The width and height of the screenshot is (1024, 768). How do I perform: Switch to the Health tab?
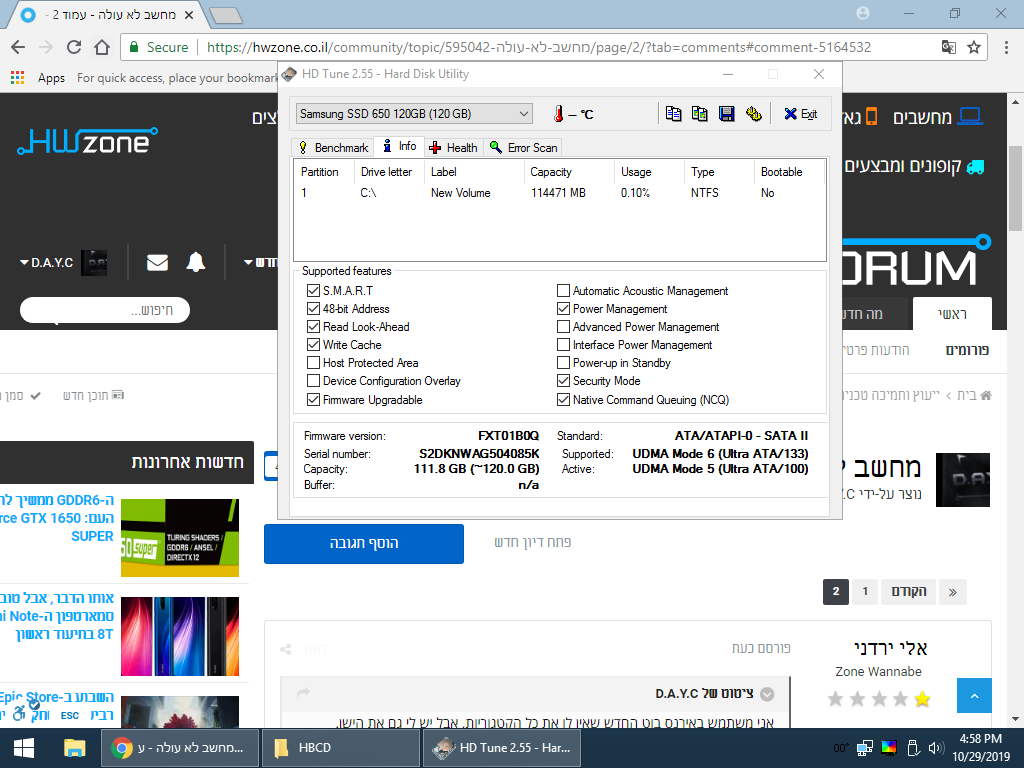[x=453, y=148]
